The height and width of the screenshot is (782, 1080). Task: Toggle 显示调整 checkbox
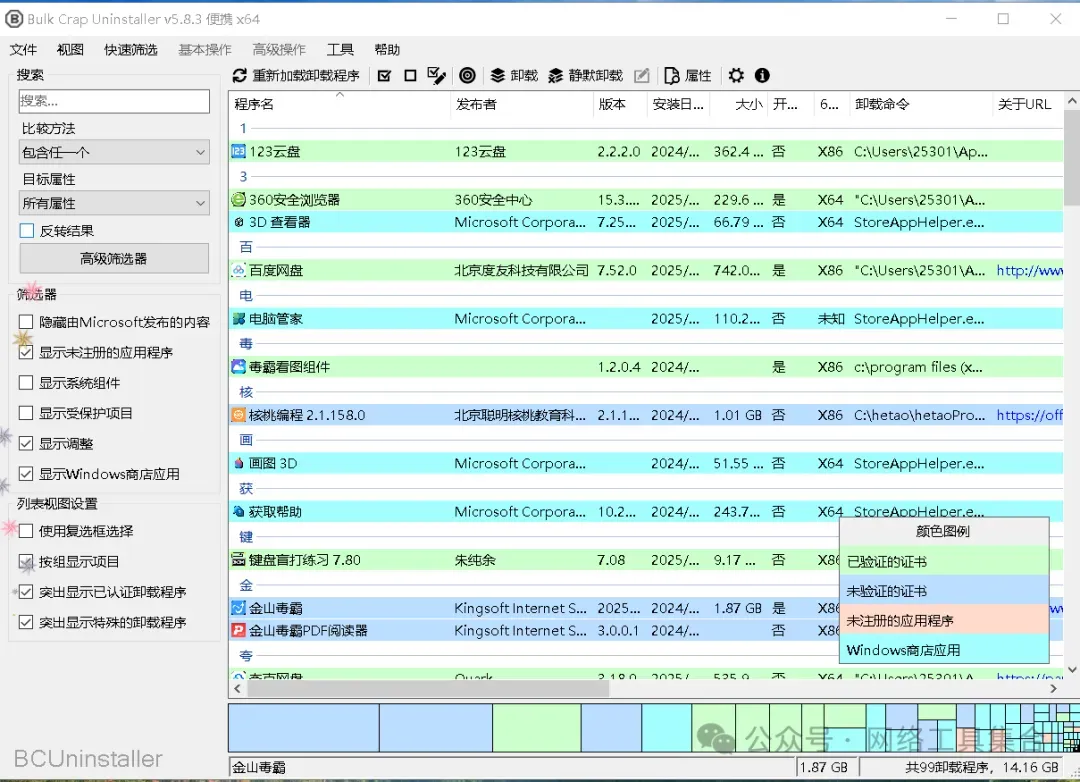tap(26, 443)
